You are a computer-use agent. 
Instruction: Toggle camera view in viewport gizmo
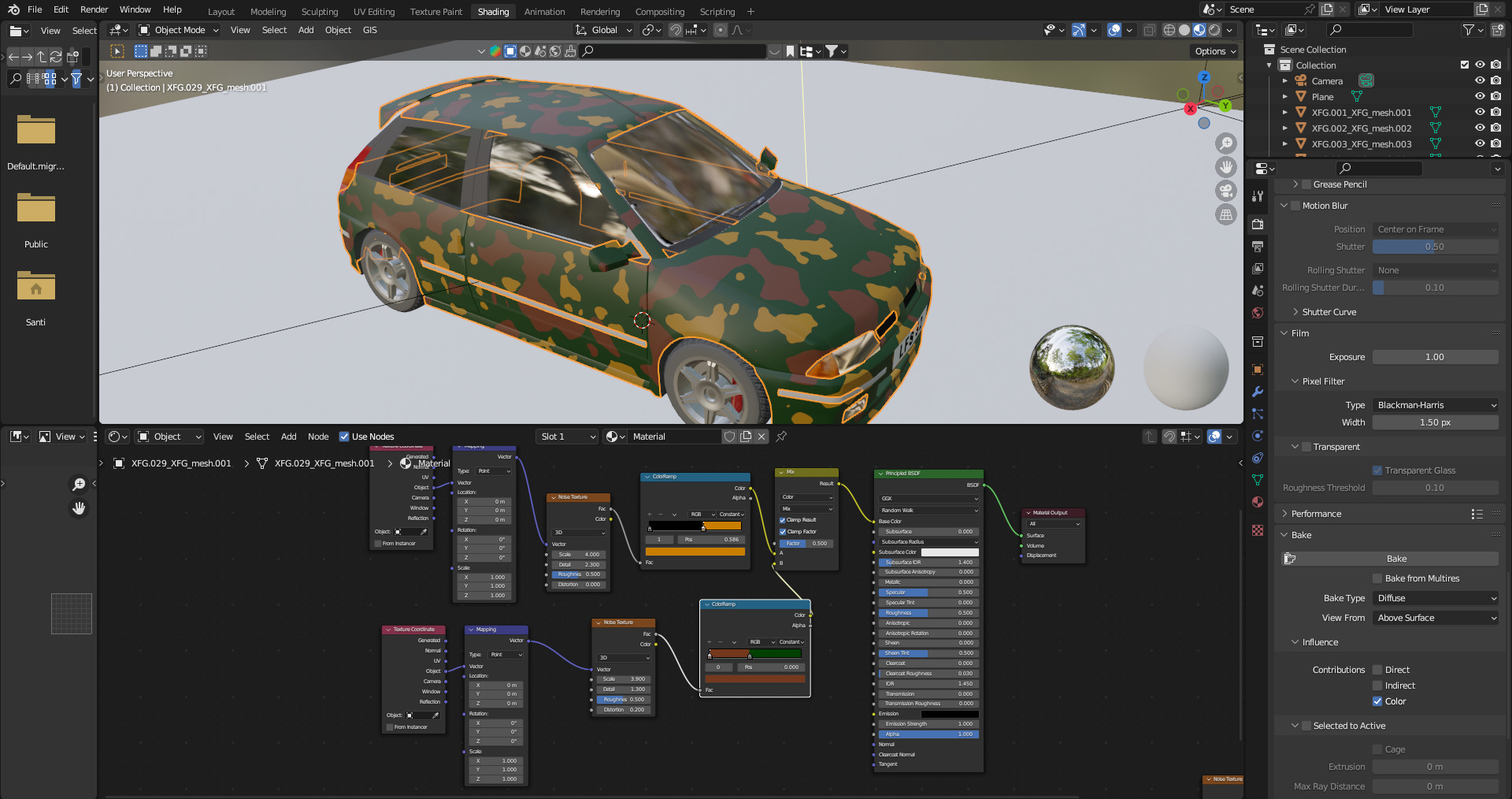pyautogui.click(x=1226, y=191)
